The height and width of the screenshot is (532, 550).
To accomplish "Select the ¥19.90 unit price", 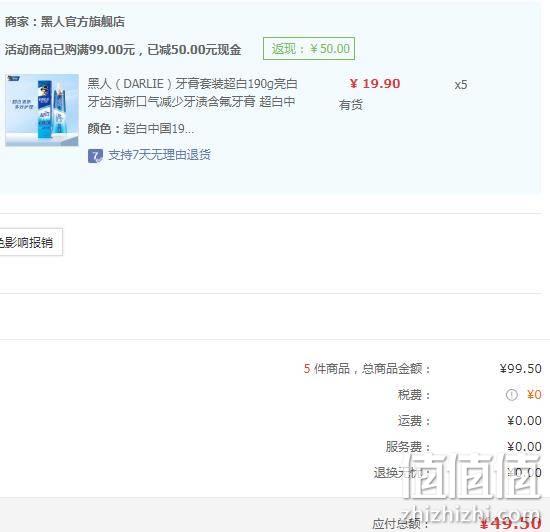I will pos(375,84).
